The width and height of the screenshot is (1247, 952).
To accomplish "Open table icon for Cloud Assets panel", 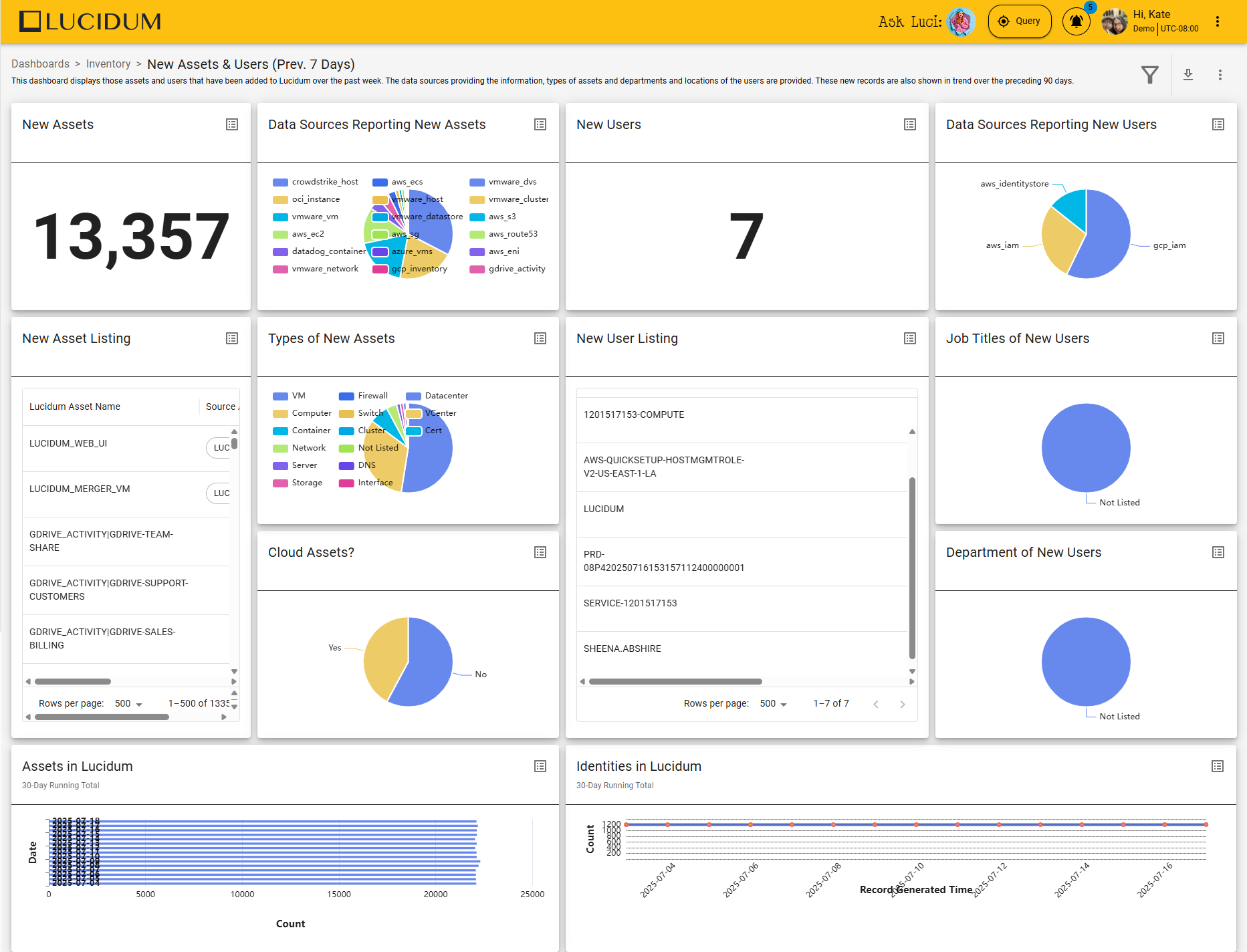I will [540, 552].
